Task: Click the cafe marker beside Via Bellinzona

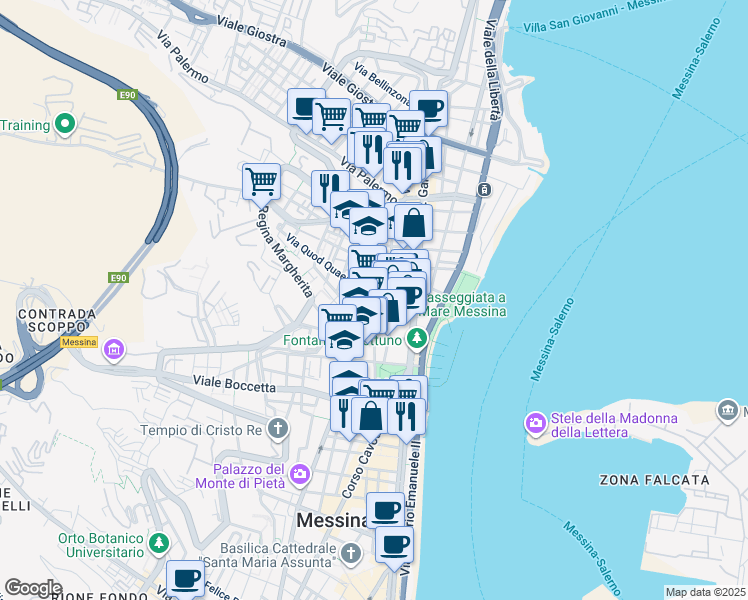Action: coord(428,109)
